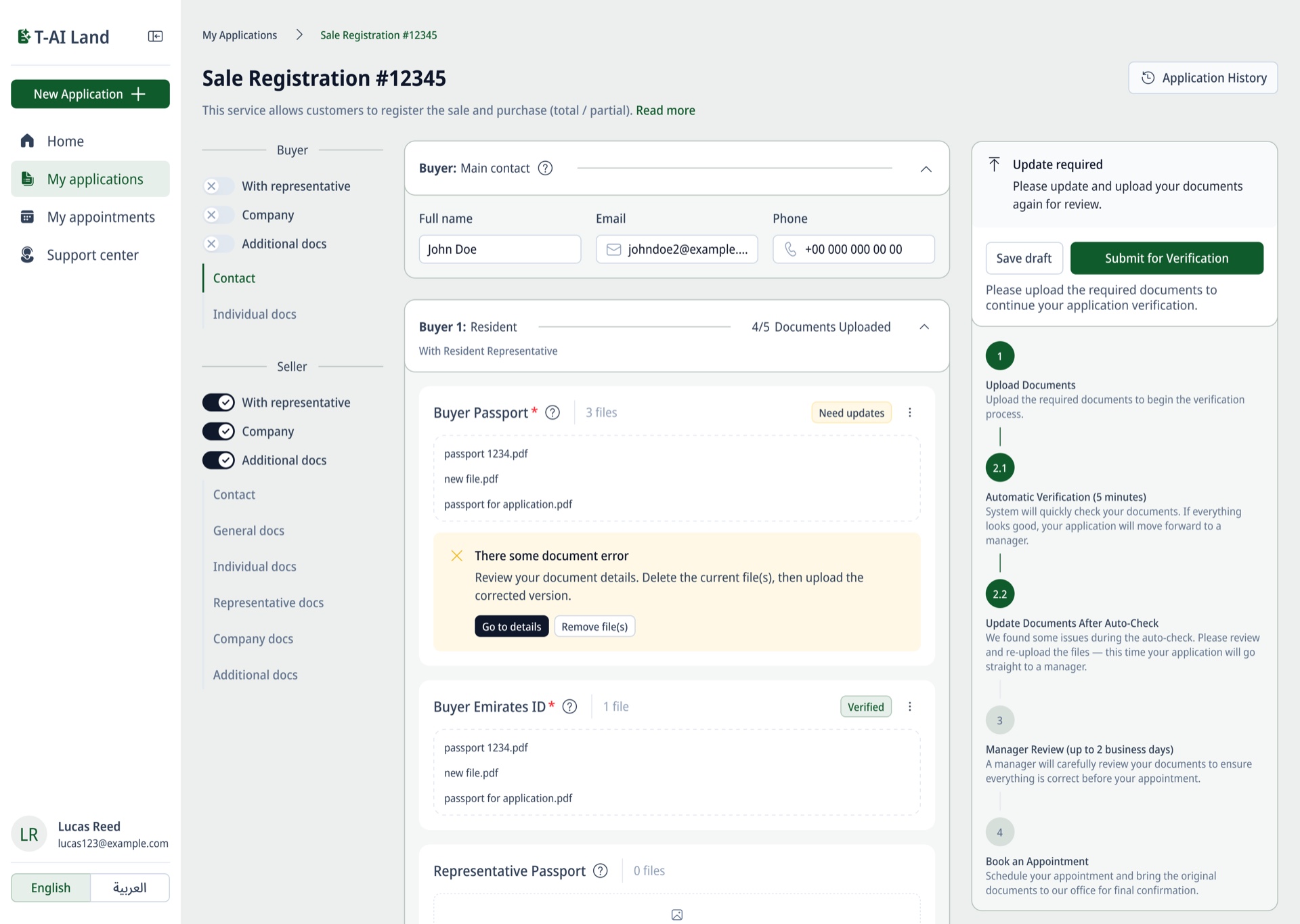The image size is (1300, 924).
Task: Click the phone icon in Phone field
Action: point(790,250)
